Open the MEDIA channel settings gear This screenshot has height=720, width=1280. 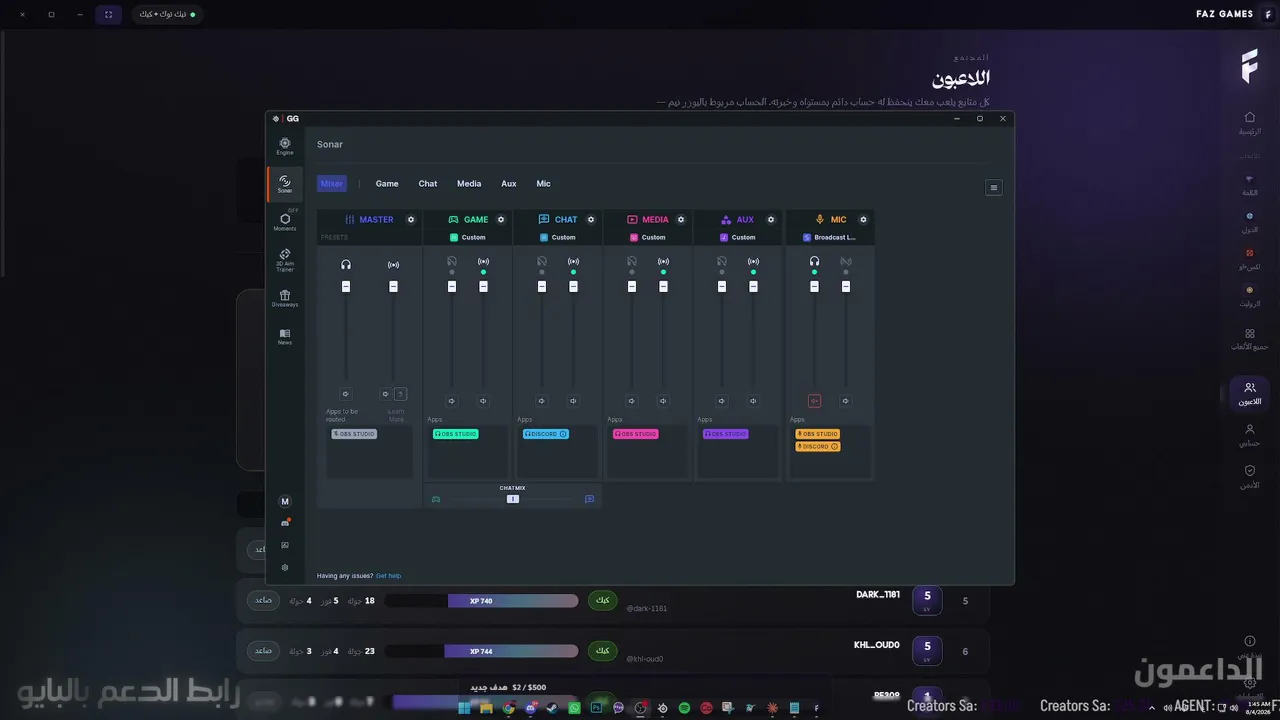point(681,220)
